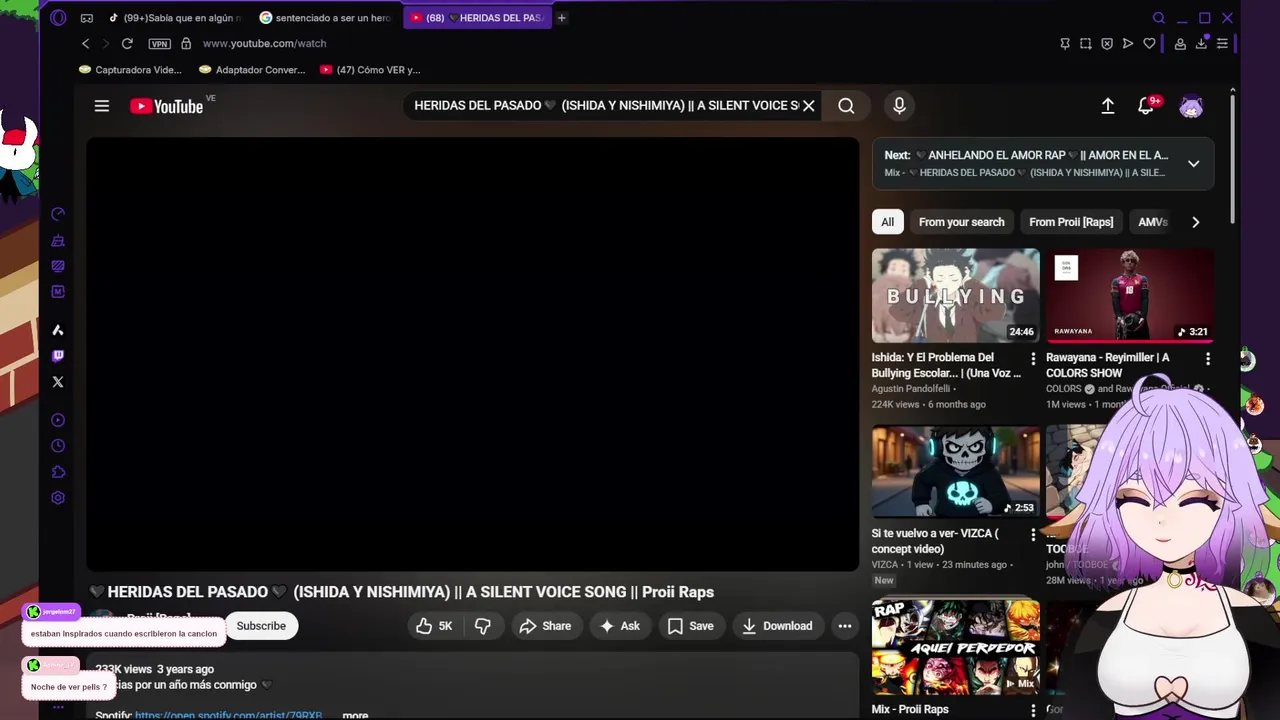Image resolution: width=1280 pixels, height=720 pixels.
Task: Go back to previous page
Action: point(86,44)
